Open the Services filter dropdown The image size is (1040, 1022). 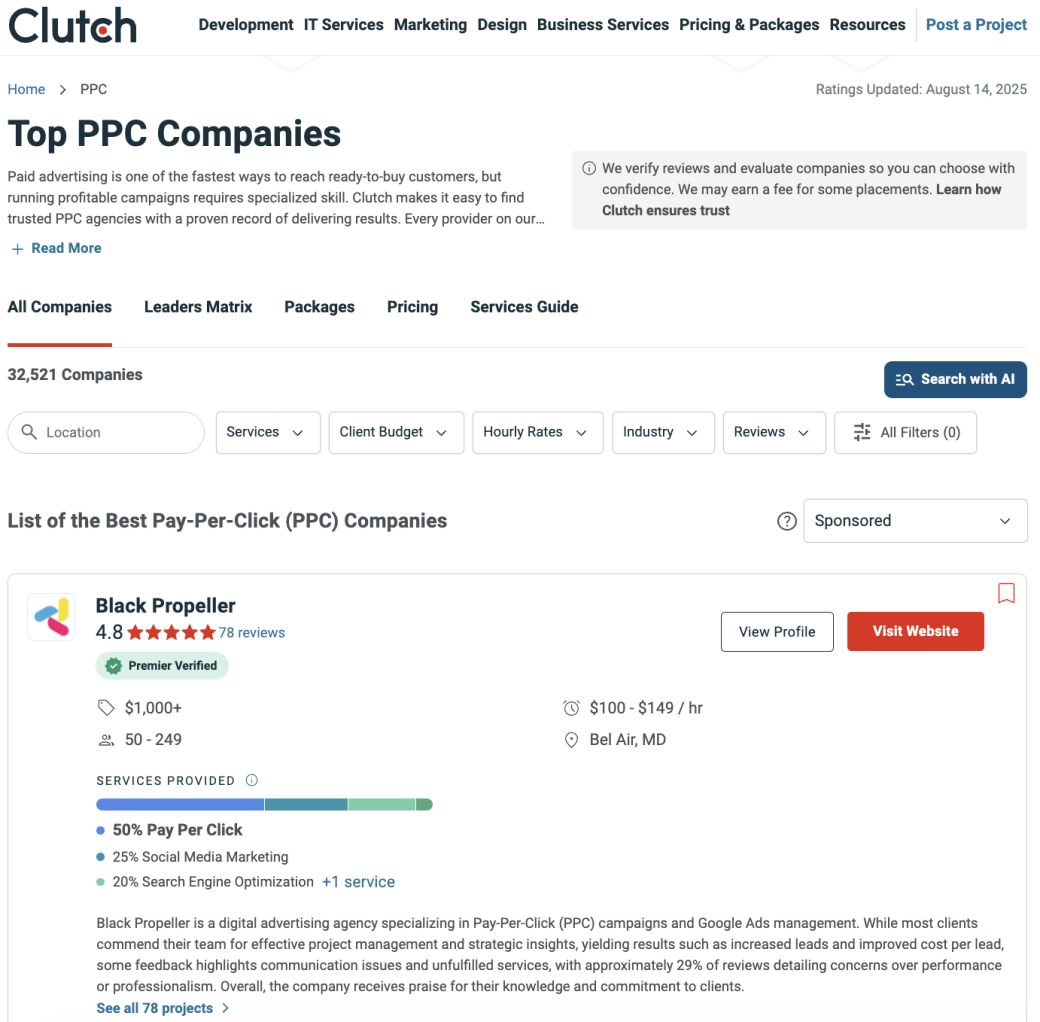[267, 432]
